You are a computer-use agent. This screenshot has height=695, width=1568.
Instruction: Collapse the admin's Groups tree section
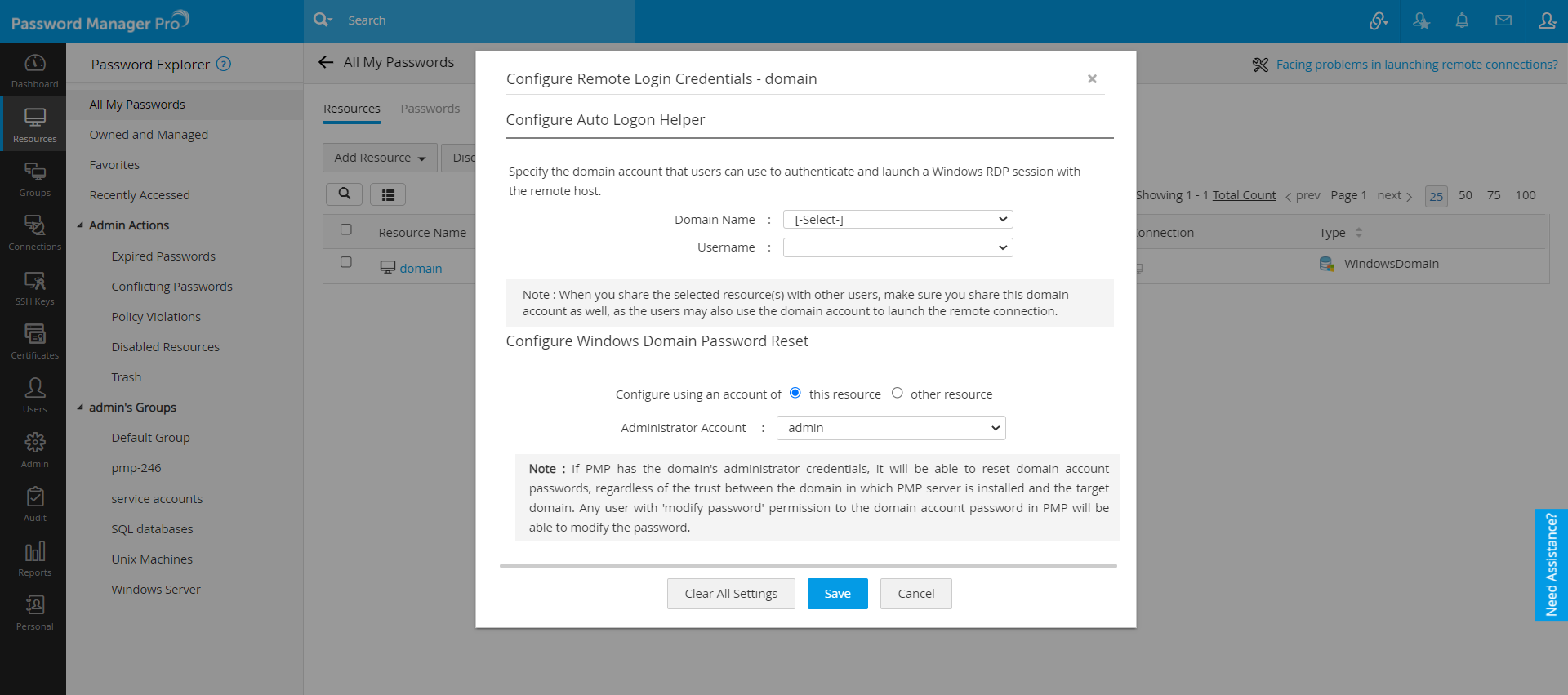click(80, 407)
